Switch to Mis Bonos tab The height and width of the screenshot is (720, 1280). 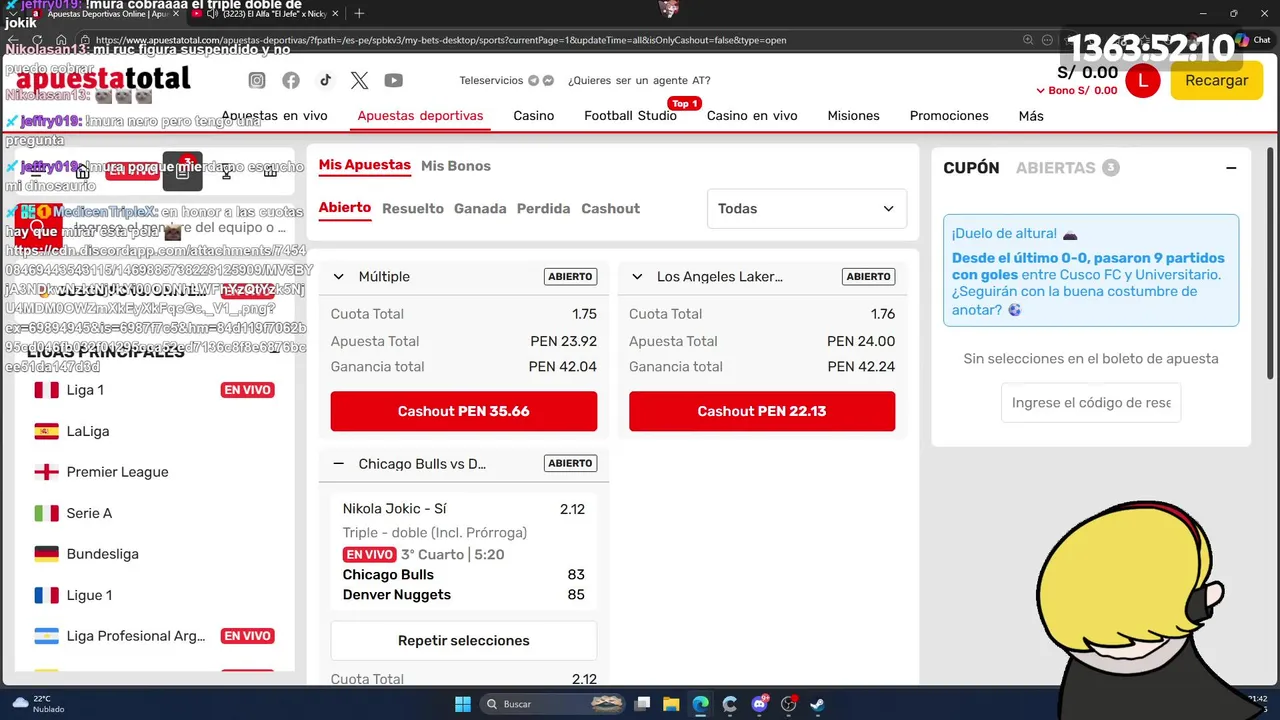click(456, 166)
